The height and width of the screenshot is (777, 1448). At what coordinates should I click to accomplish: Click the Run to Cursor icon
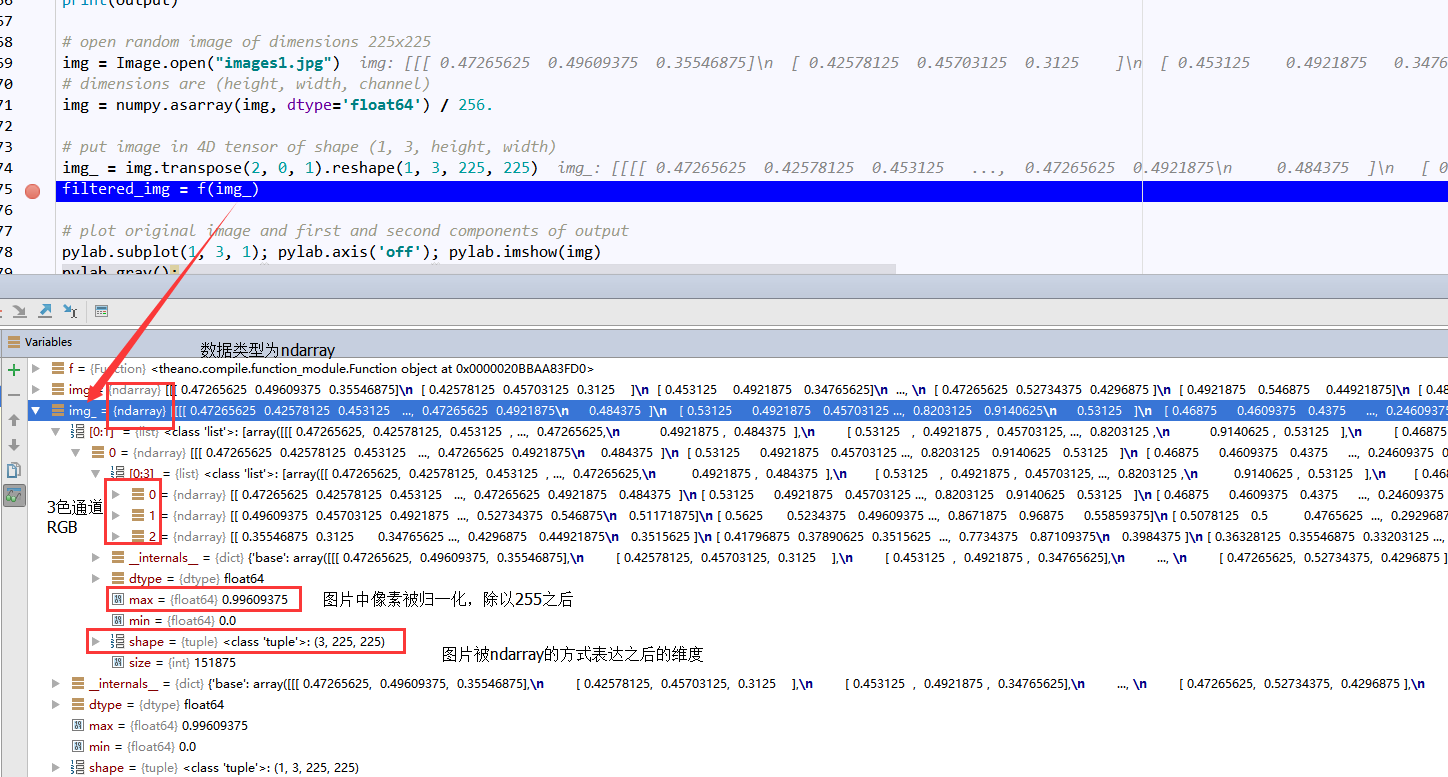tap(70, 311)
